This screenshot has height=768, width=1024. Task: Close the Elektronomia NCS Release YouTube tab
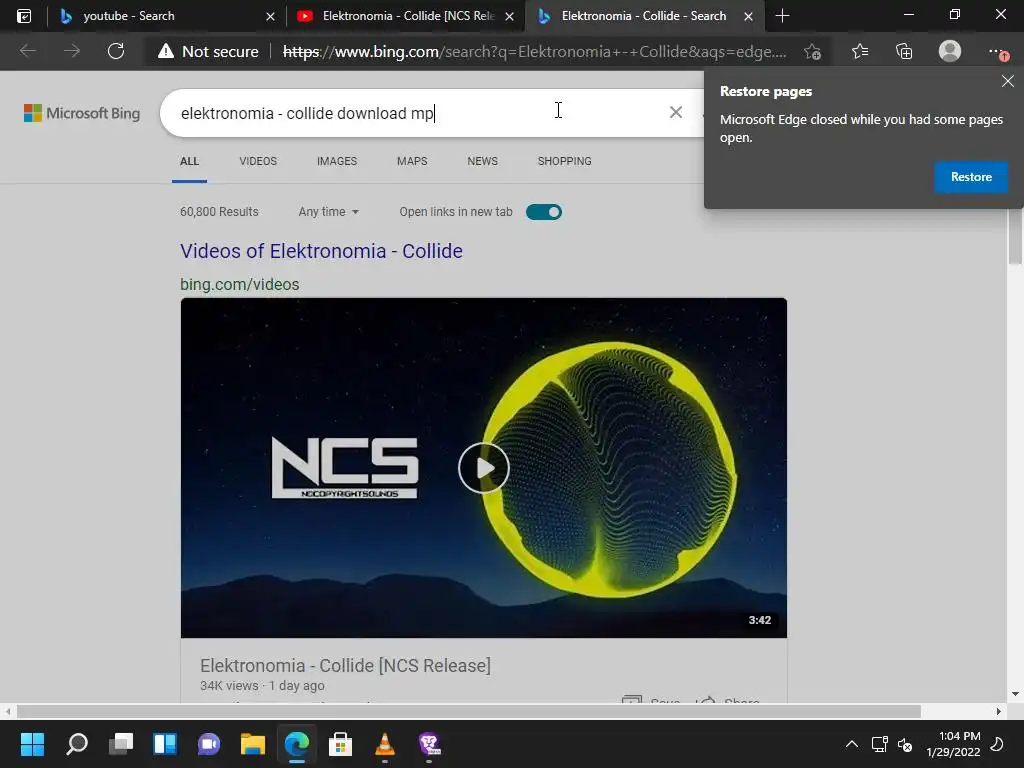point(509,16)
